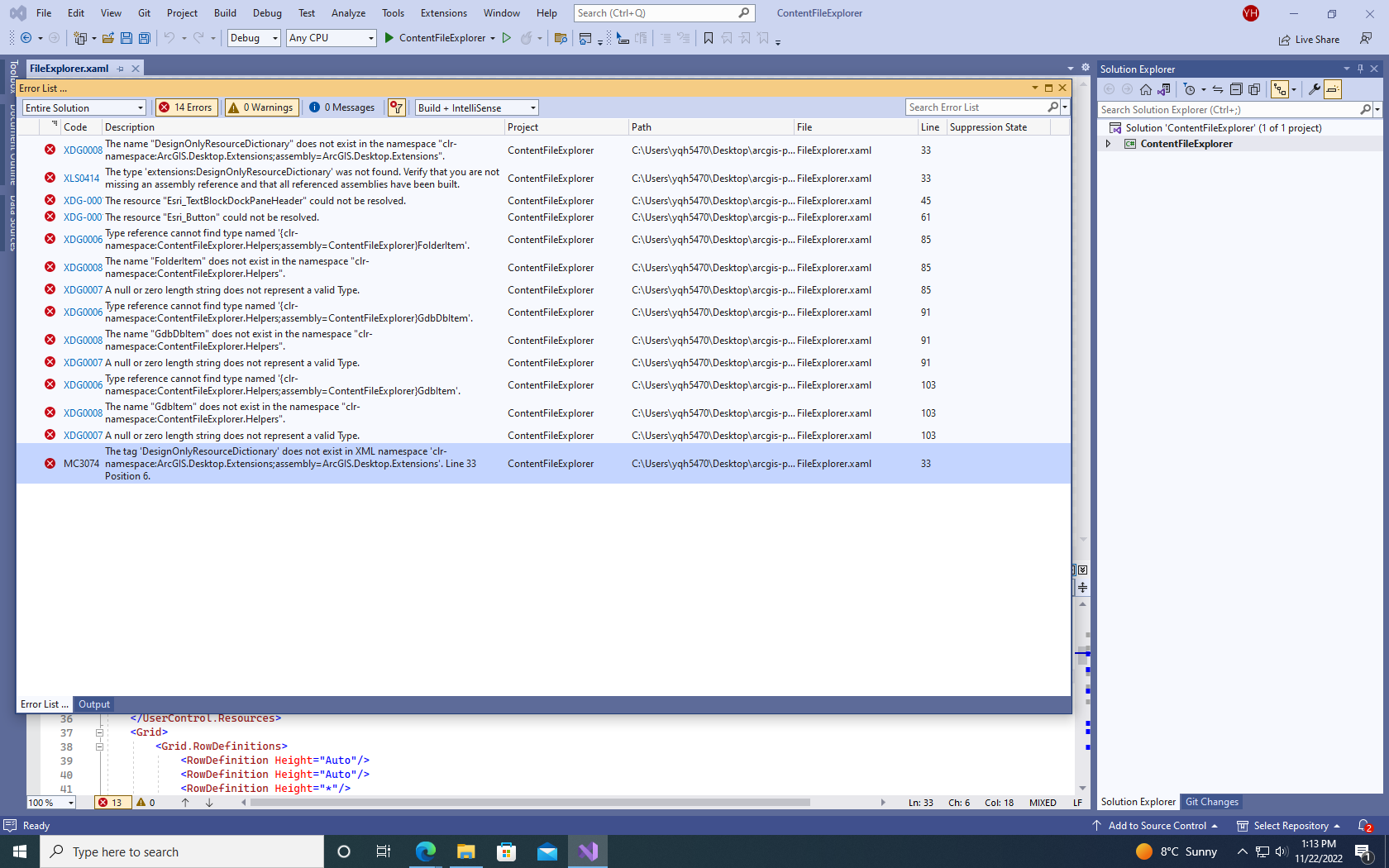
Task: Toggle the 0 Messages filter button
Action: pyautogui.click(x=342, y=107)
